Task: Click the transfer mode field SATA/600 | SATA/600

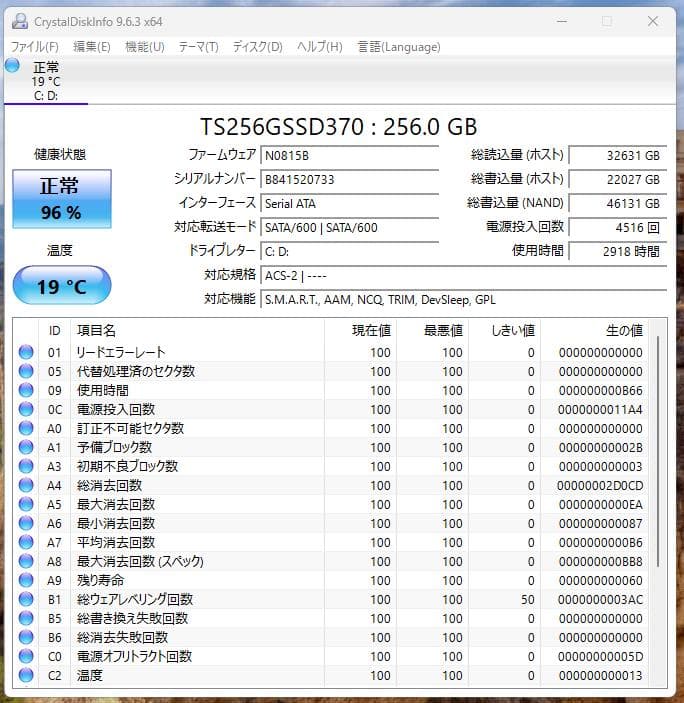Action: (x=350, y=227)
